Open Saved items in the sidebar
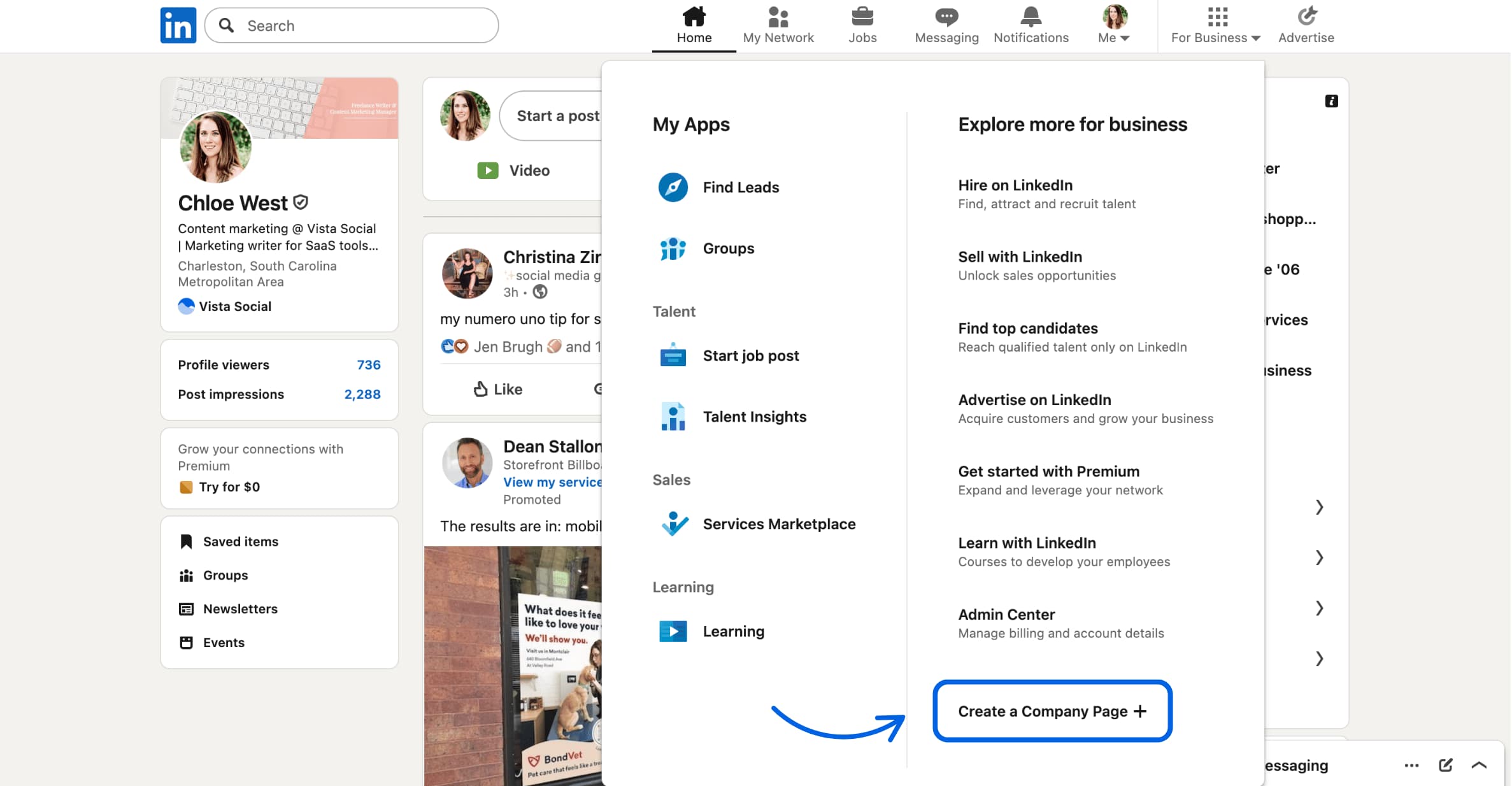 (x=240, y=541)
